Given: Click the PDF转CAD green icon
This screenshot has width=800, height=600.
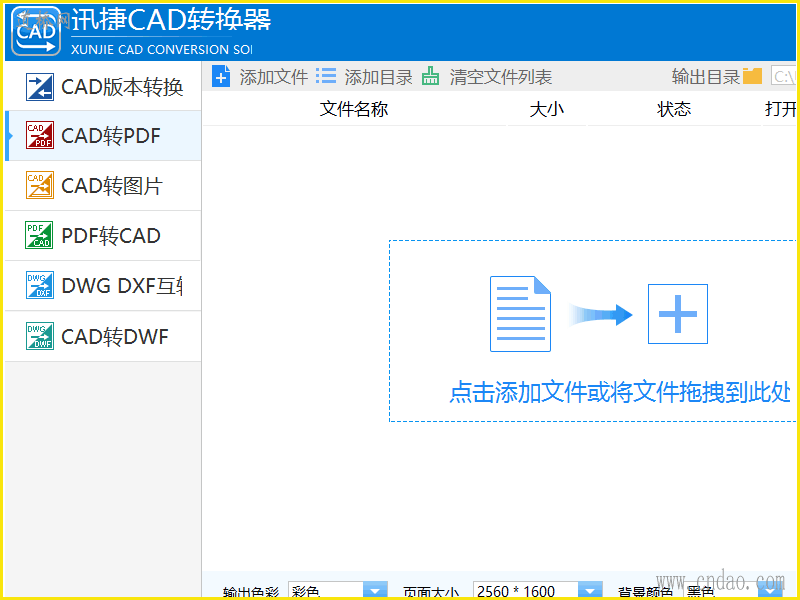Looking at the screenshot, I should tap(39, 235).
